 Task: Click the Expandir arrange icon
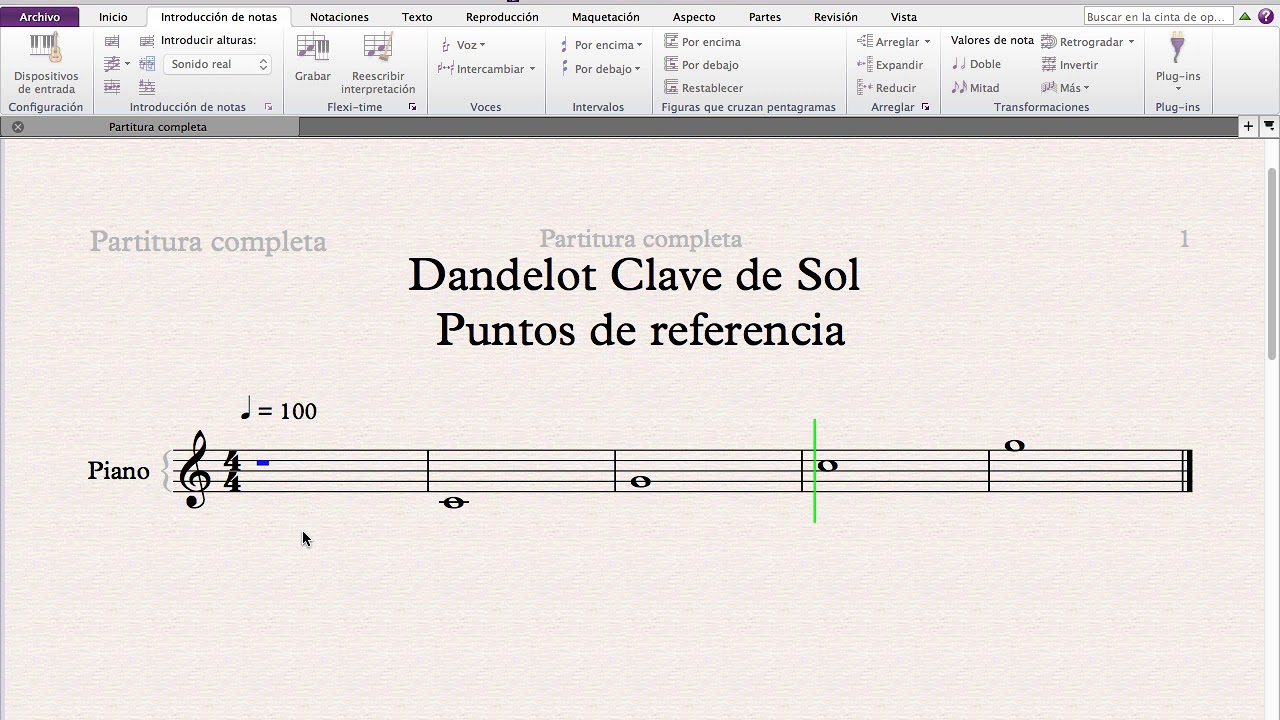(x=865, y=65)
